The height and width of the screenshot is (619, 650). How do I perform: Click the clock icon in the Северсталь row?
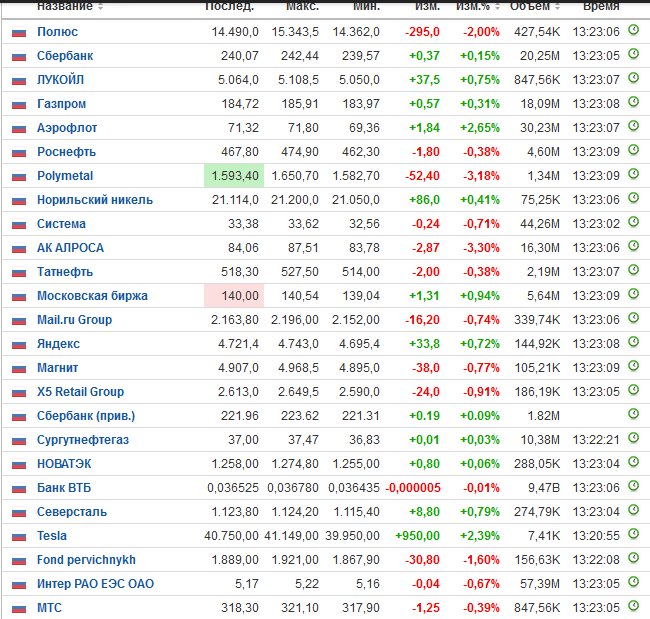tap(633, 510)
